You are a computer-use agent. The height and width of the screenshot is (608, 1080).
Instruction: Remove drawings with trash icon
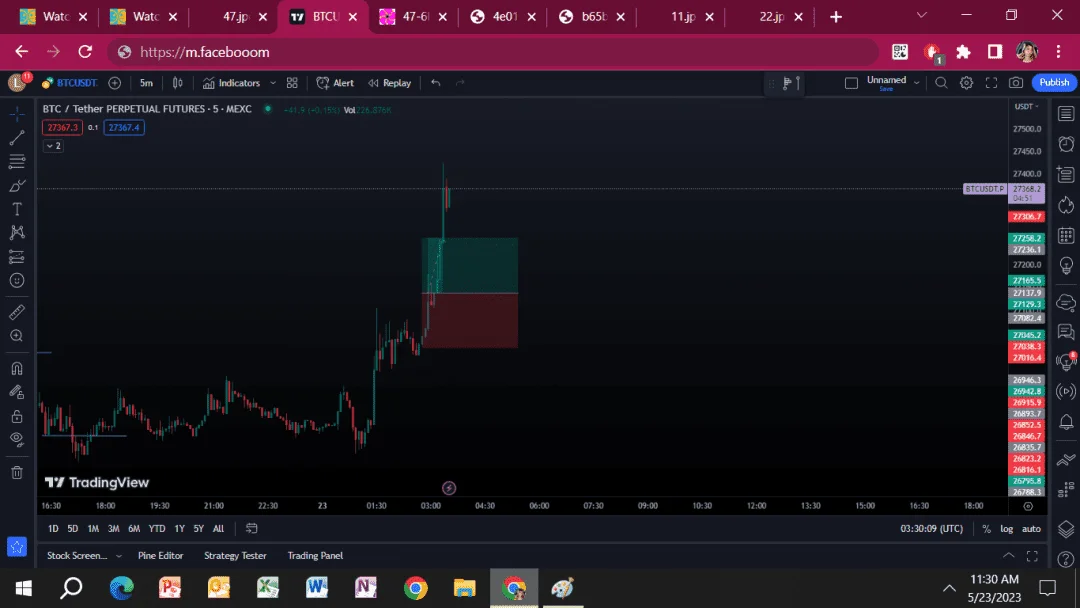(x=17, y=472)
